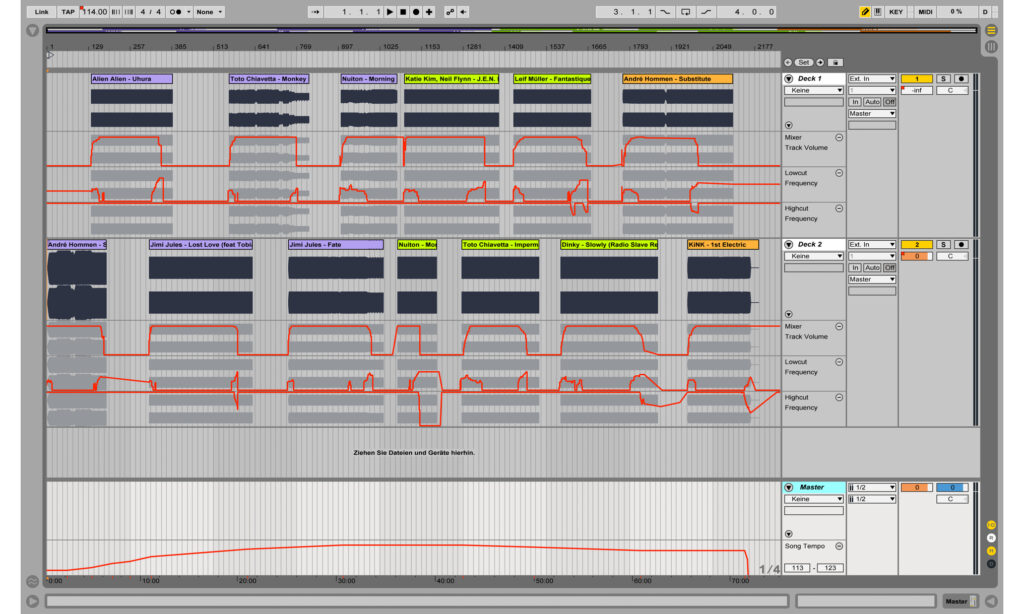Toggle the automation arm icon

pyautogui.click(x=450, y=12)
